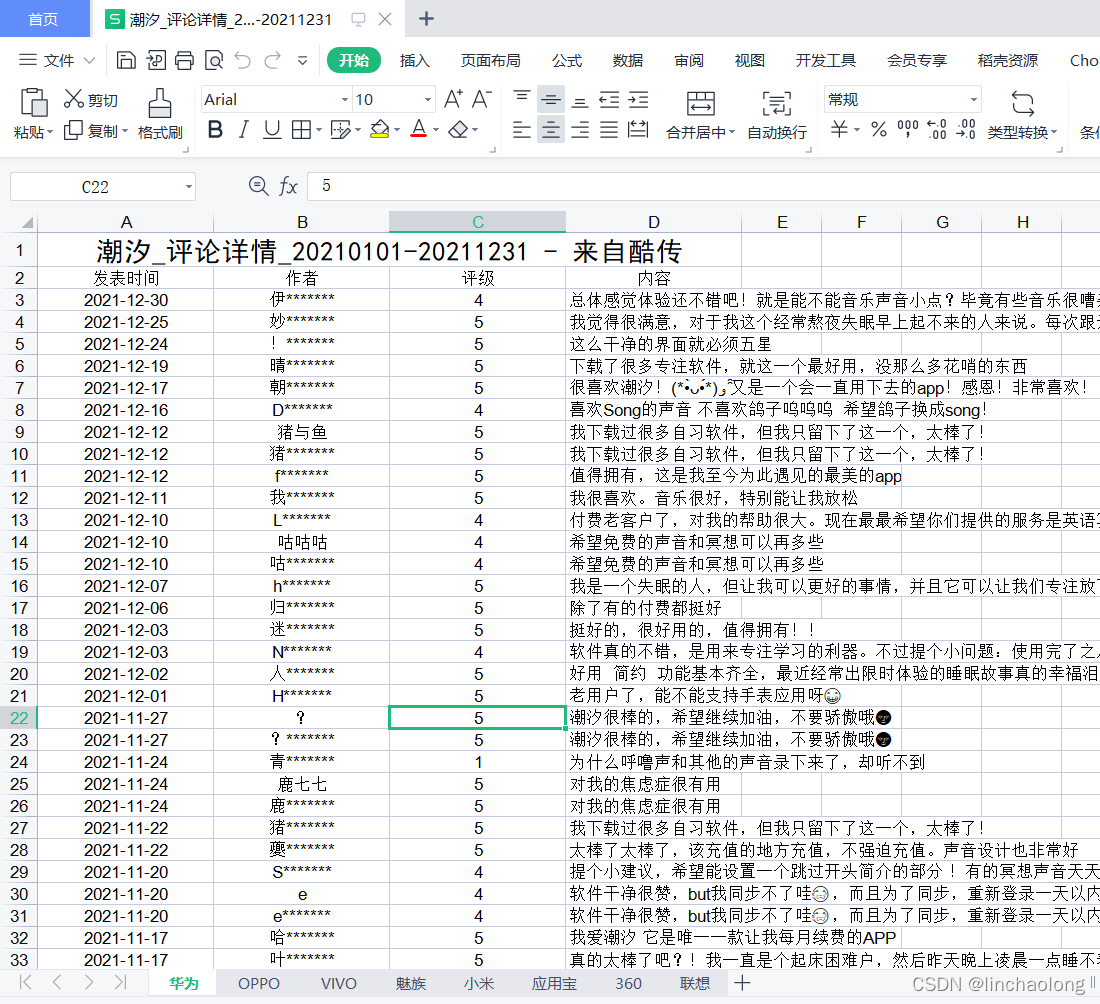Open the Arial font name dropdown

coord(344,100)
